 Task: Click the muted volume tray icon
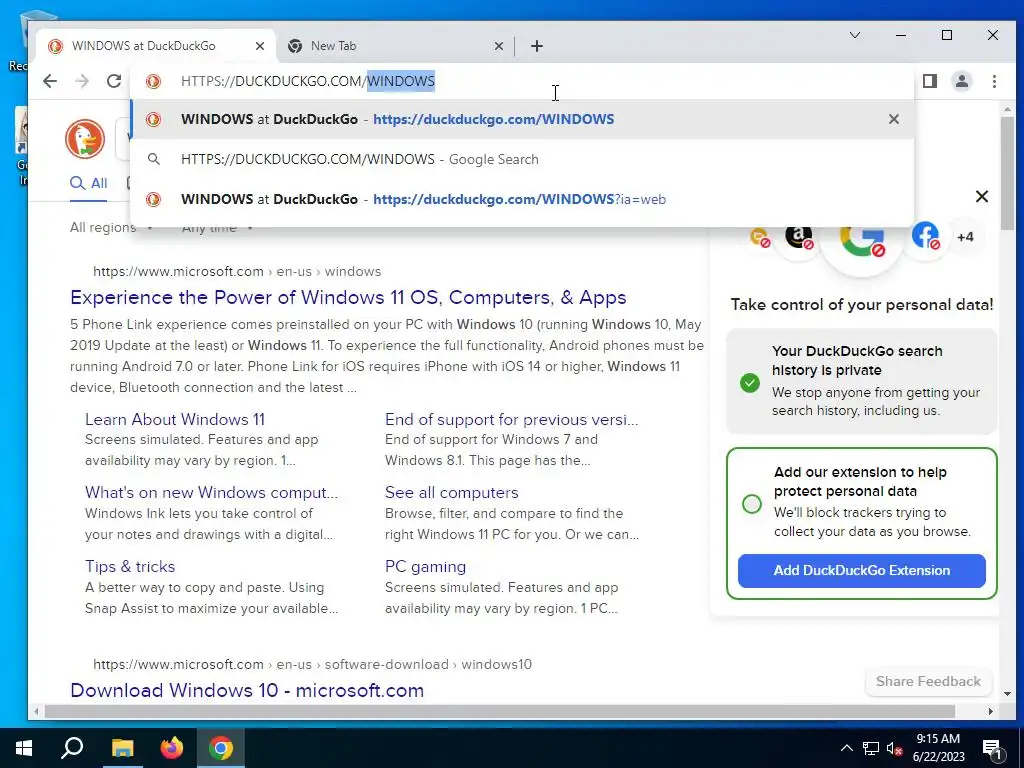(894, 748)
